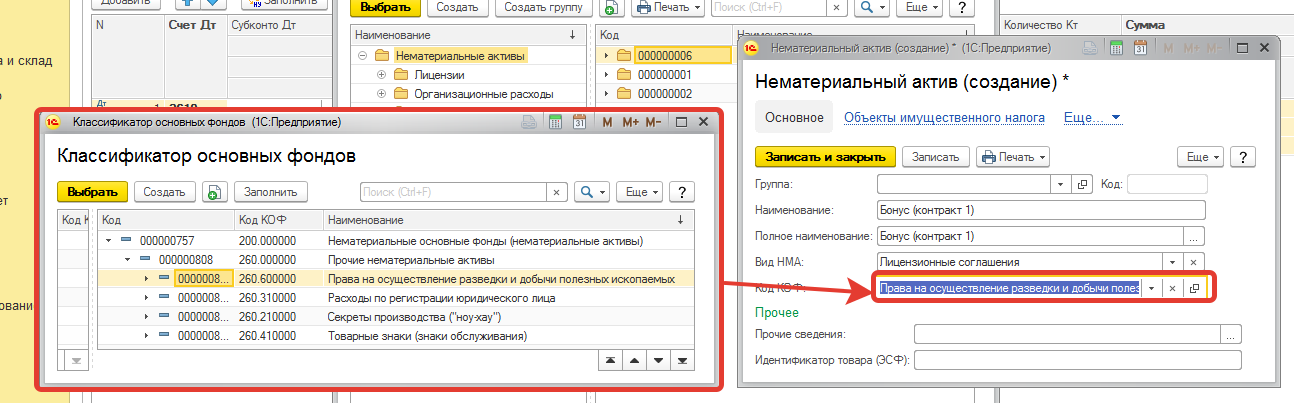
Task: Jump to first row with top arrow button
Action: (609, 360)
